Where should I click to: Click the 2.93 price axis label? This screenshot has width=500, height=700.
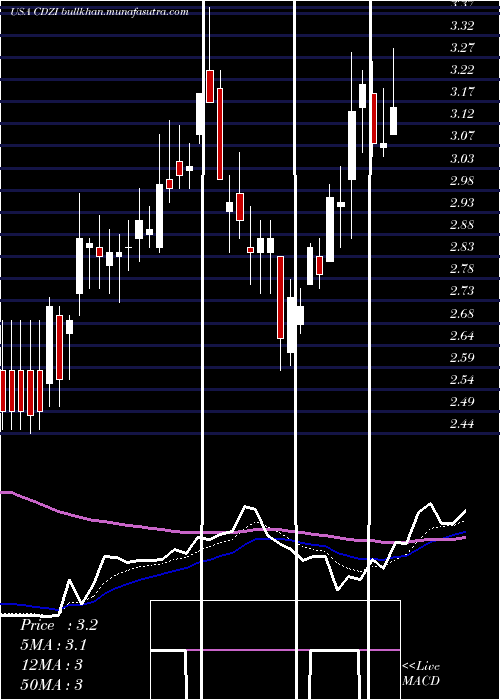(x=462, y=203)
